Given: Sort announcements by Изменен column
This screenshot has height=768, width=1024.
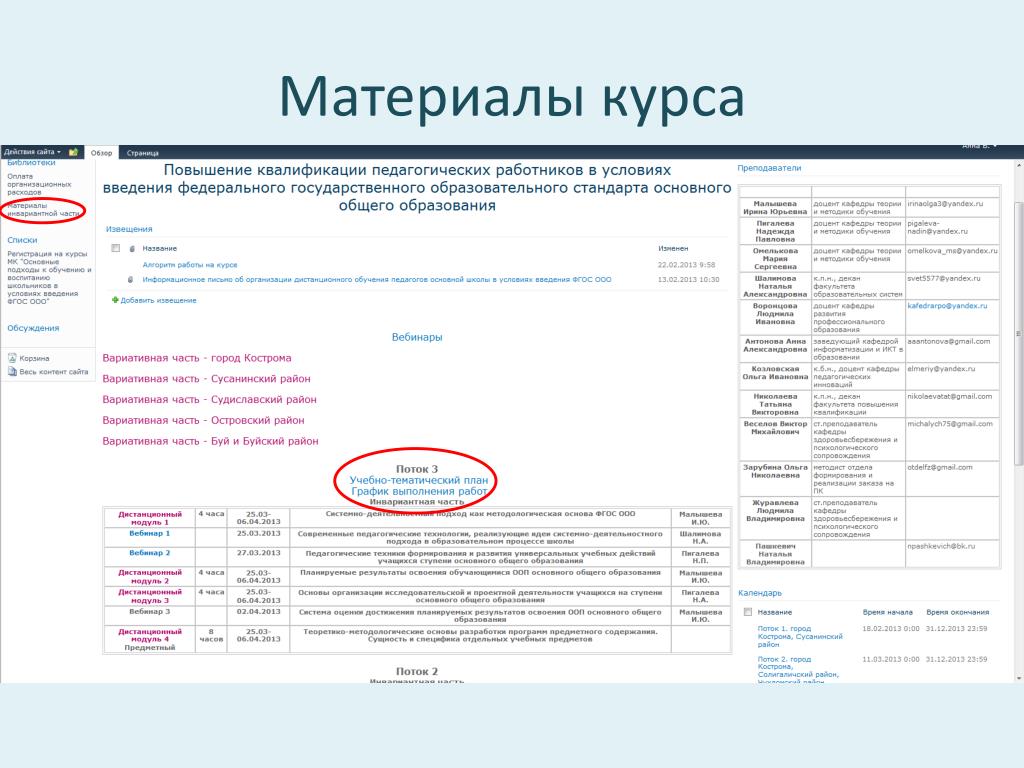Looking at the screenshot, I should [673, 248].
